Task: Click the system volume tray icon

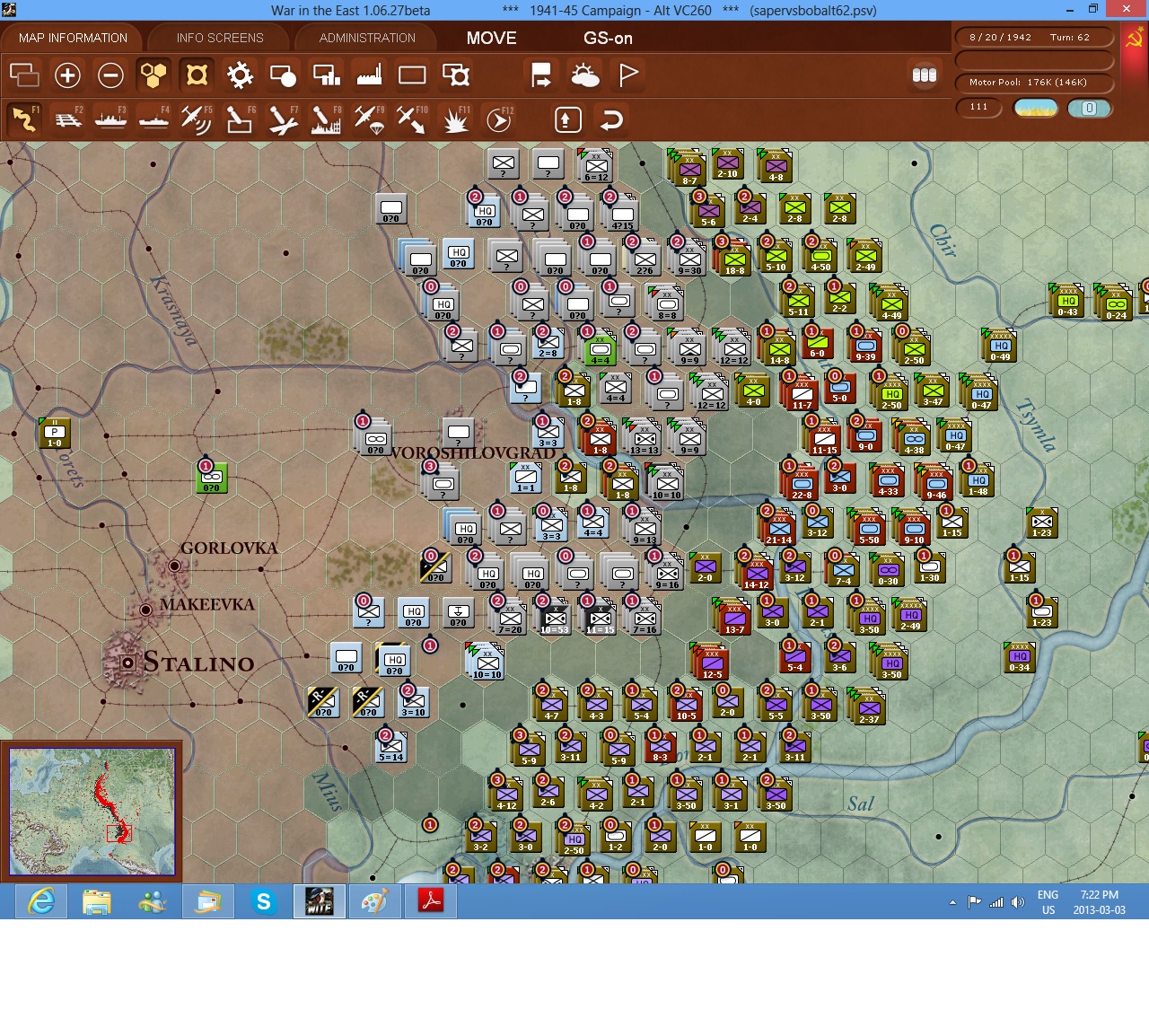Action: point(1017,902)
